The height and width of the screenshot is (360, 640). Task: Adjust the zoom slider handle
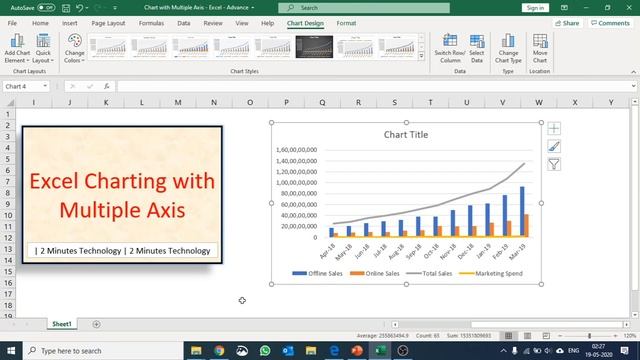pos(589,336)
